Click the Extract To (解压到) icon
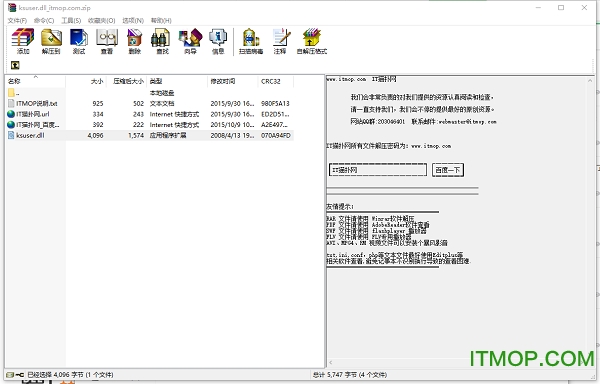Screen dimensions: 600x384 (x=51, y=41)
